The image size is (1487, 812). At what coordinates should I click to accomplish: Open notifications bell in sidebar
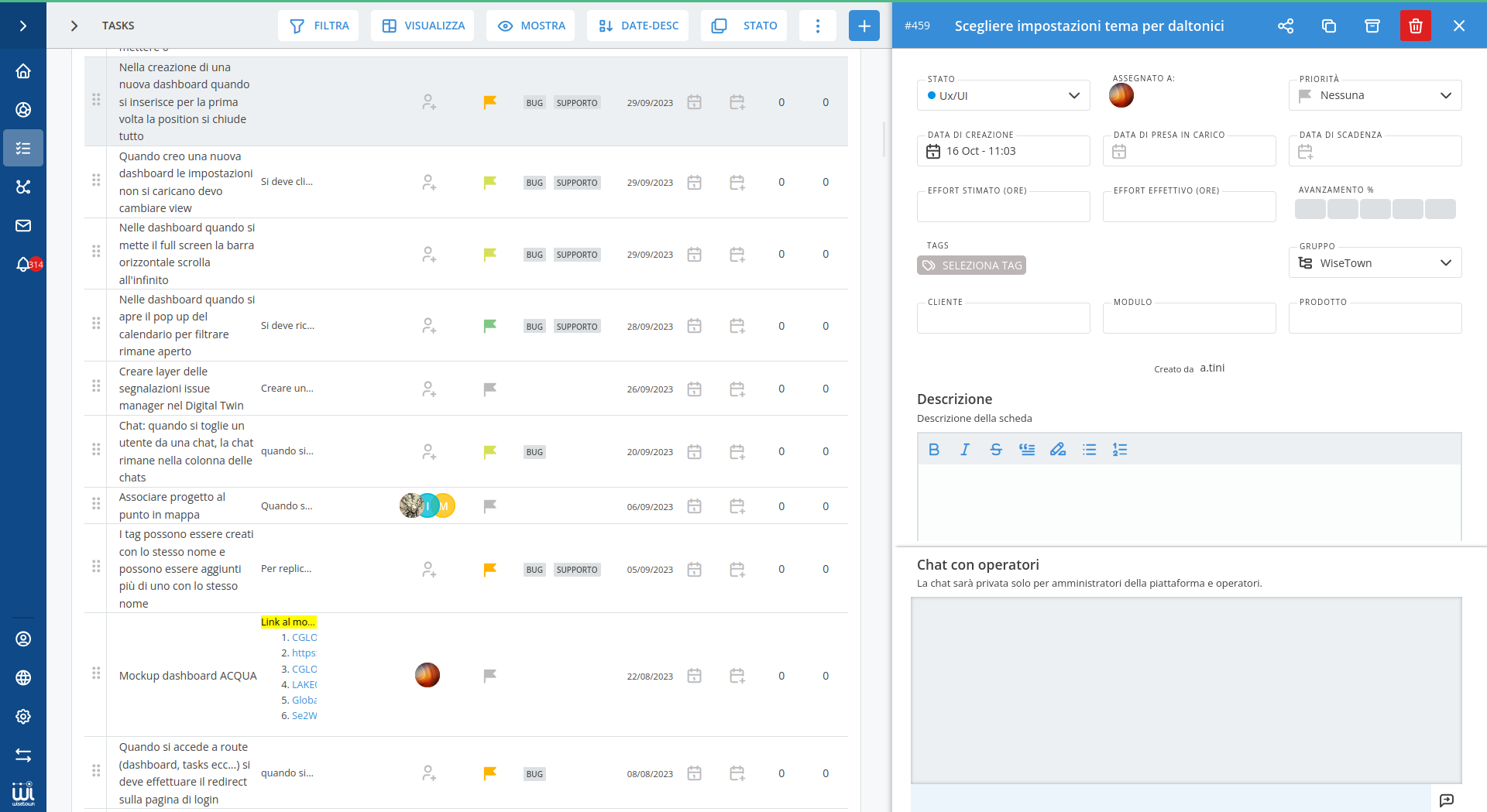23,265
